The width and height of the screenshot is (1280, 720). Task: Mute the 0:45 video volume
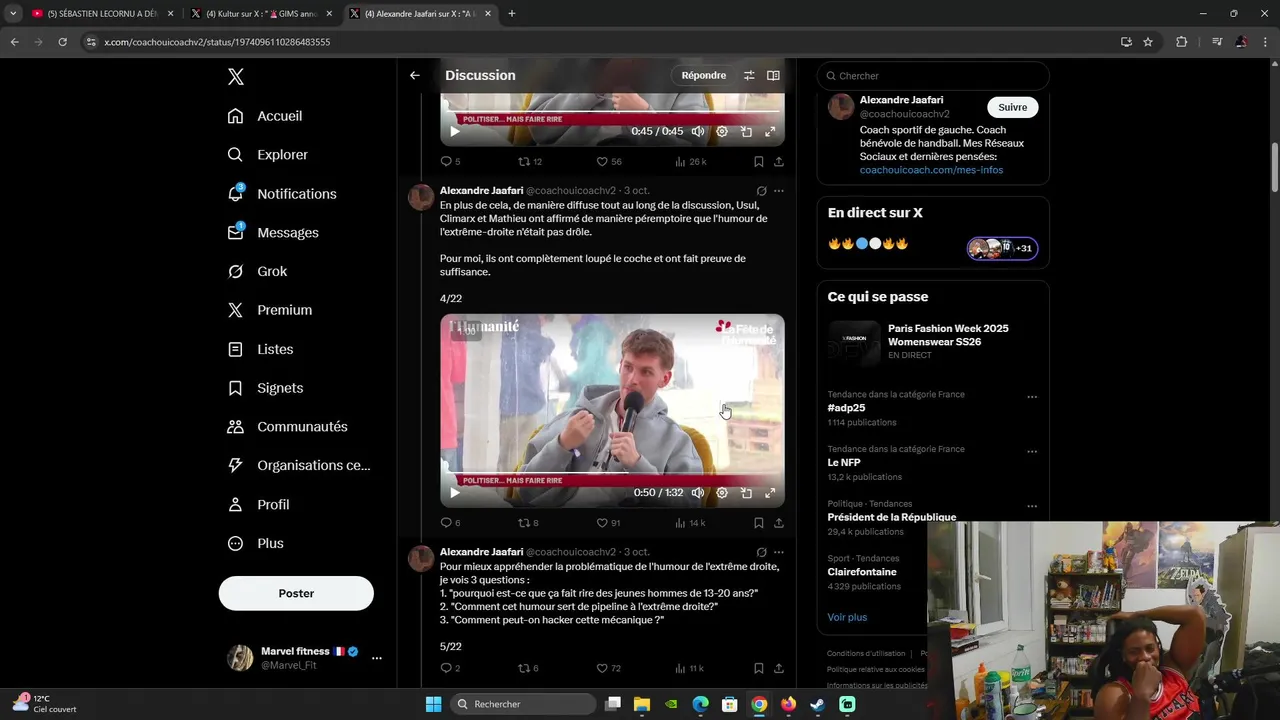(698, 132)
